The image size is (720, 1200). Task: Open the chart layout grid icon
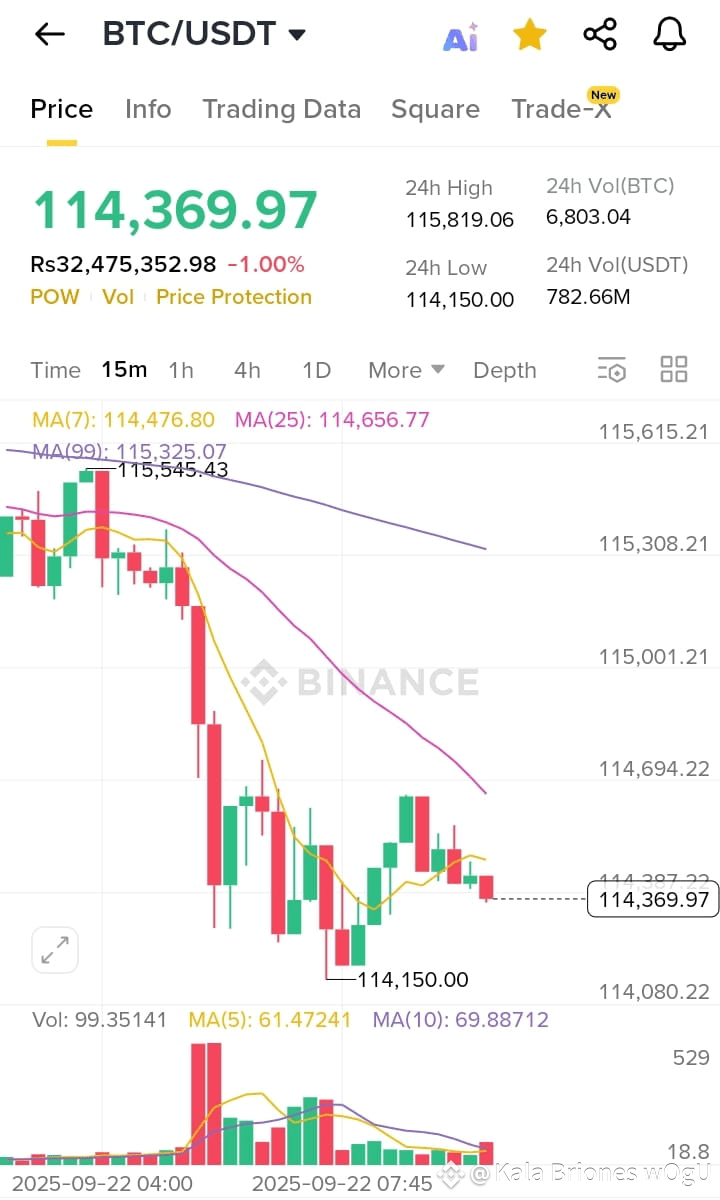pyautogui.click(x=675, y=369)
